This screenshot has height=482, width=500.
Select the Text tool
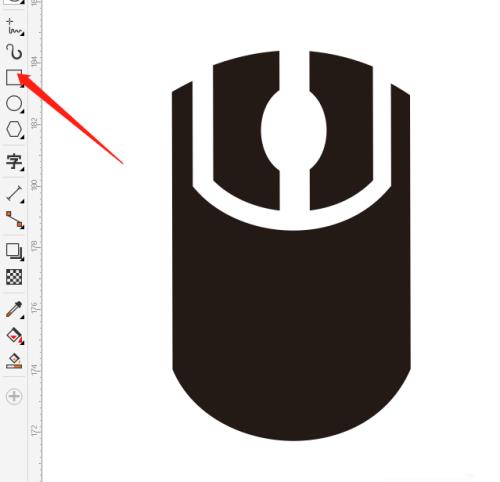pos(14,162)
